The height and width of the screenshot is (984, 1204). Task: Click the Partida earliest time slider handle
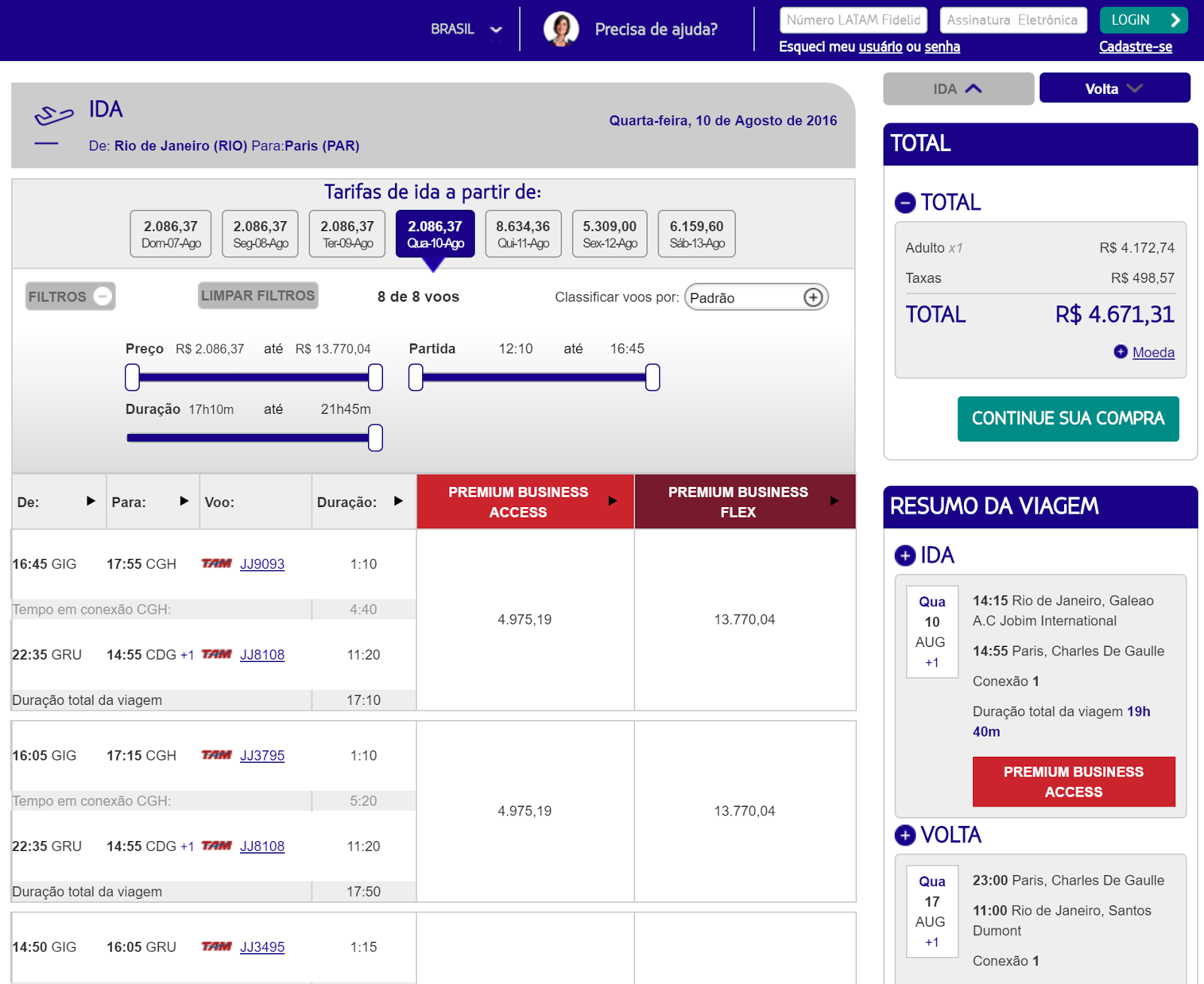tap(415, 378)
